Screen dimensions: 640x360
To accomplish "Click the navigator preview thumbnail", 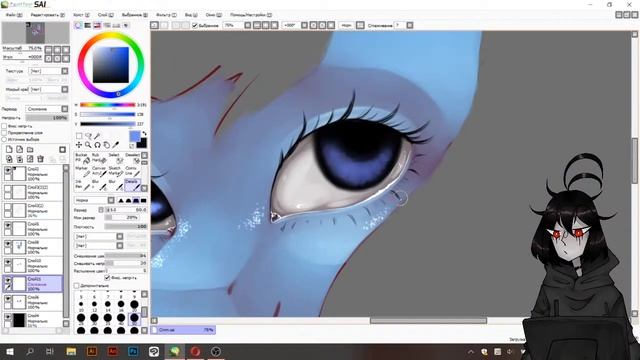I will pyautogui.click(x=36, y=33).
